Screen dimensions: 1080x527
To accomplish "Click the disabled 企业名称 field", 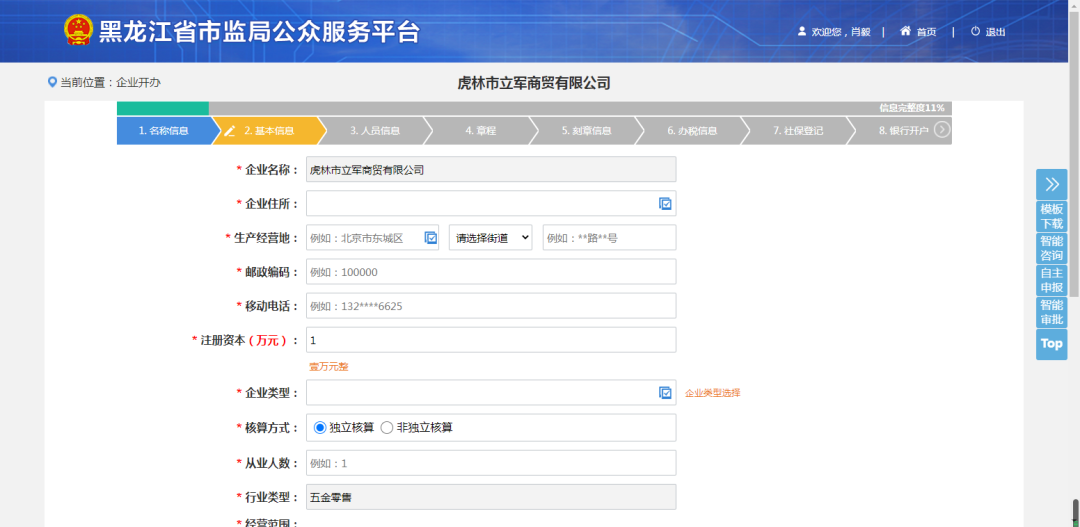I will (491, 169).
